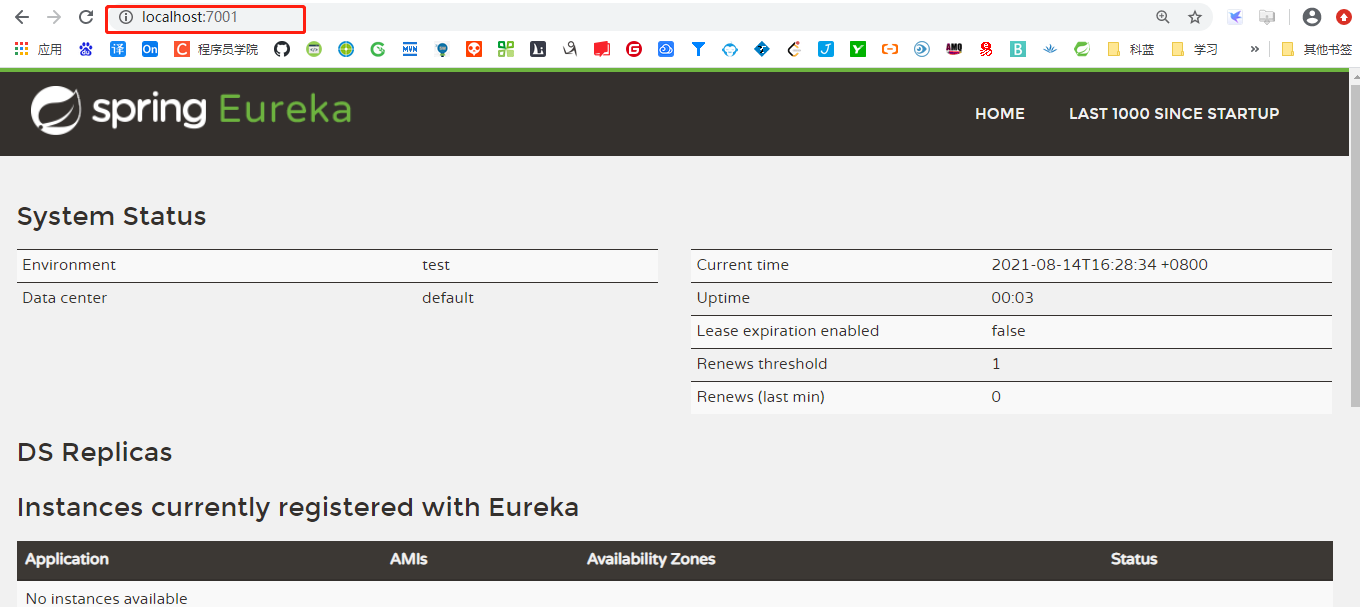The height and width of the screenshot is (607, 1360).
Task: Go to HOME in Eureka navigation
Action: pos(1000,114)
